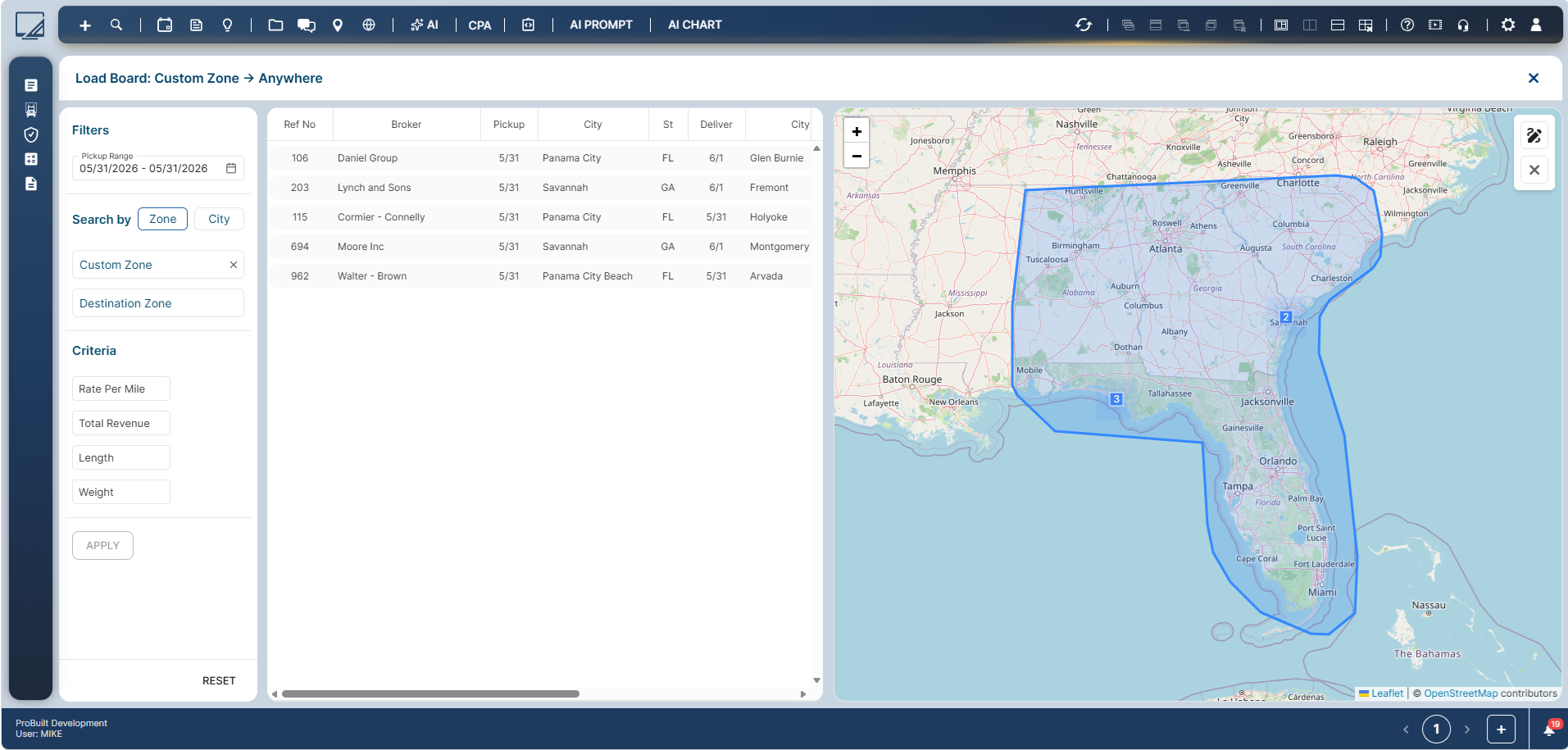Zoom out on the map
The height and width of the screenshot is (750, 1568).
(857, 156)
